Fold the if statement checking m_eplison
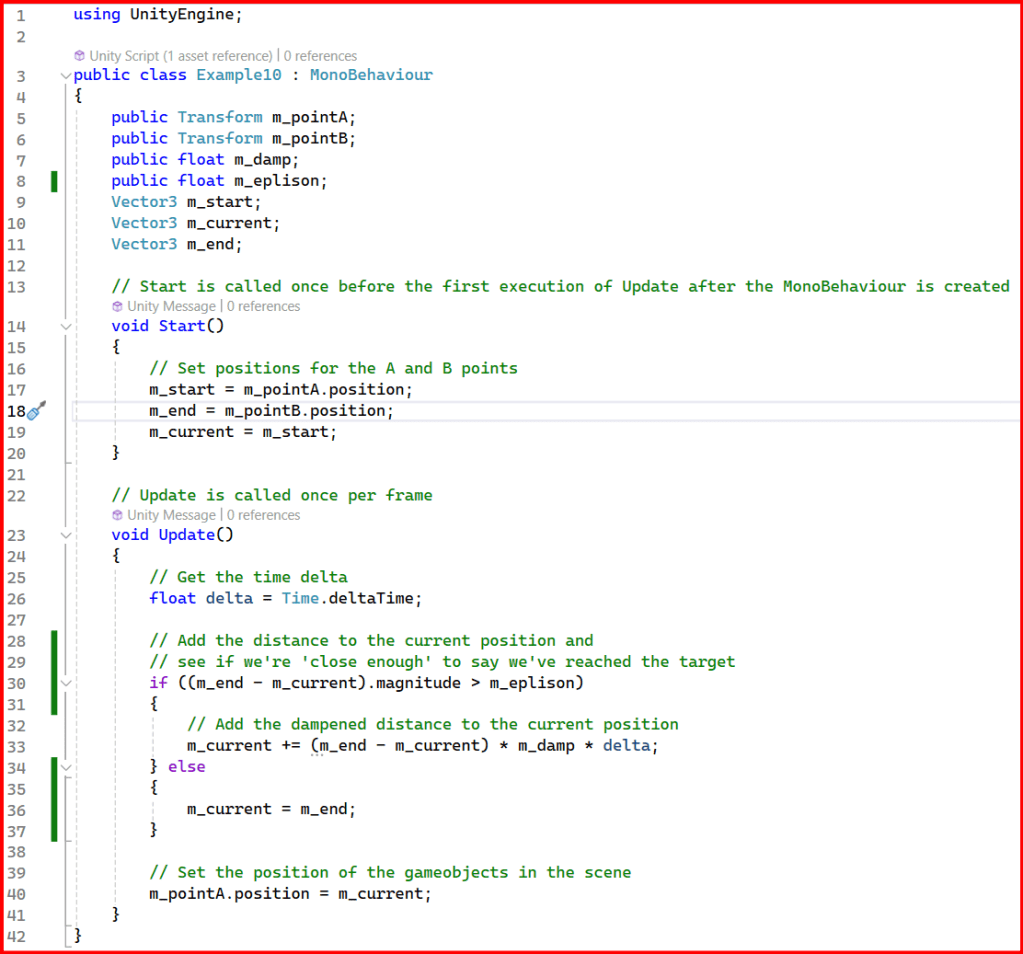 click(66, 682)
